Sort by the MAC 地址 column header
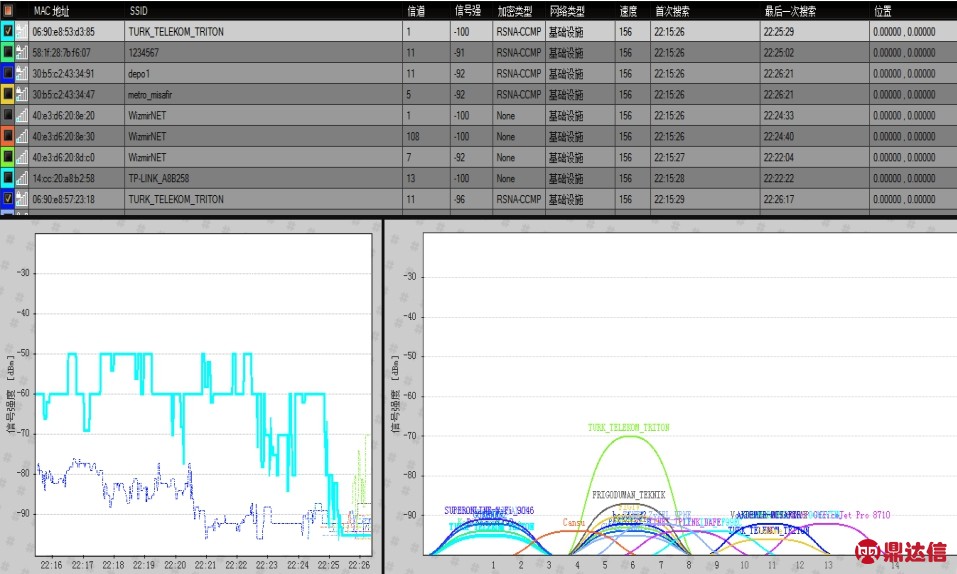This screenshot has height=574, width=957. pyautogui.click(x=51, y=11)
